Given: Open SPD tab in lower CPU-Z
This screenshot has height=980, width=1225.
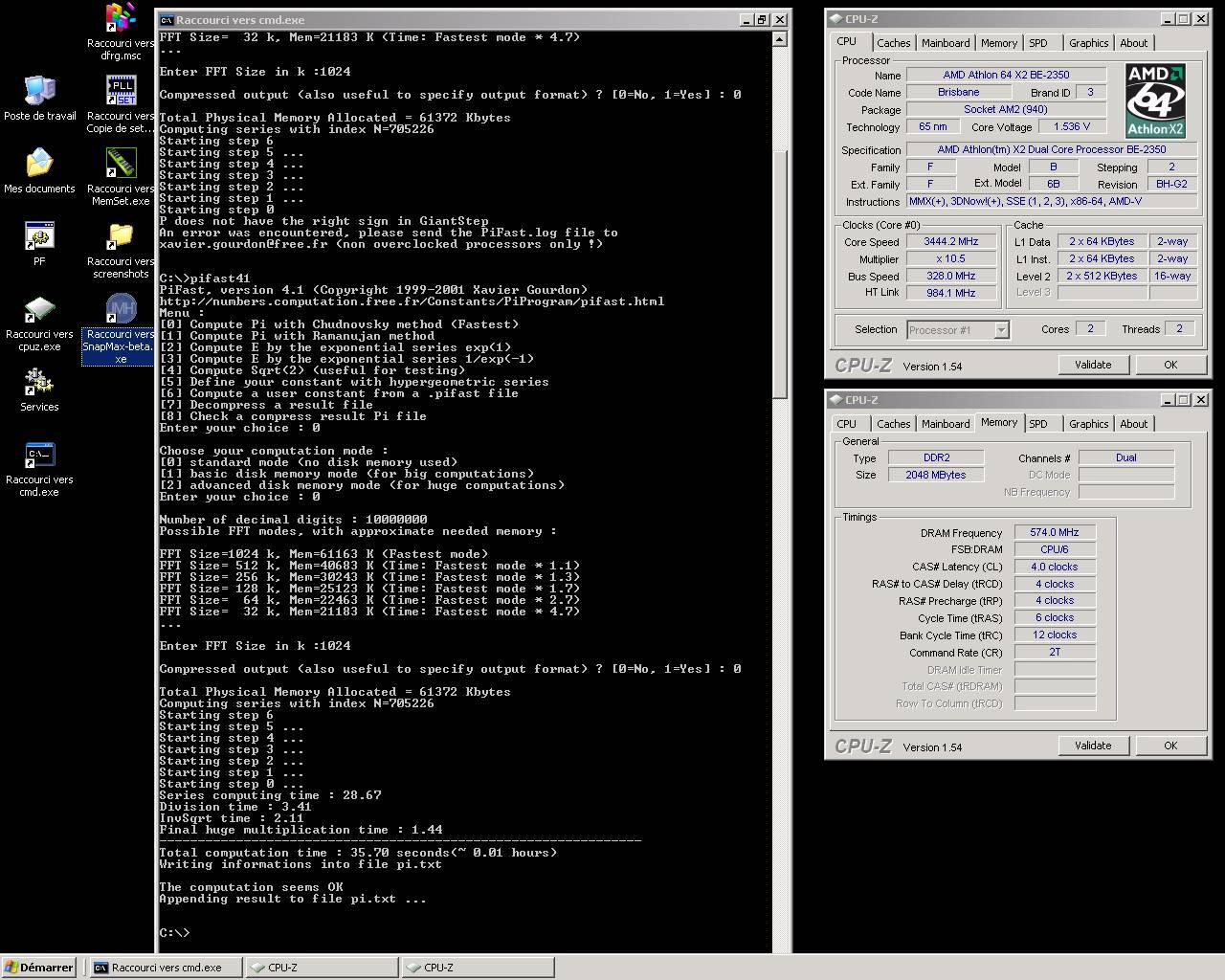Looking at the screenshot, I should click(x=1038, y=424).
